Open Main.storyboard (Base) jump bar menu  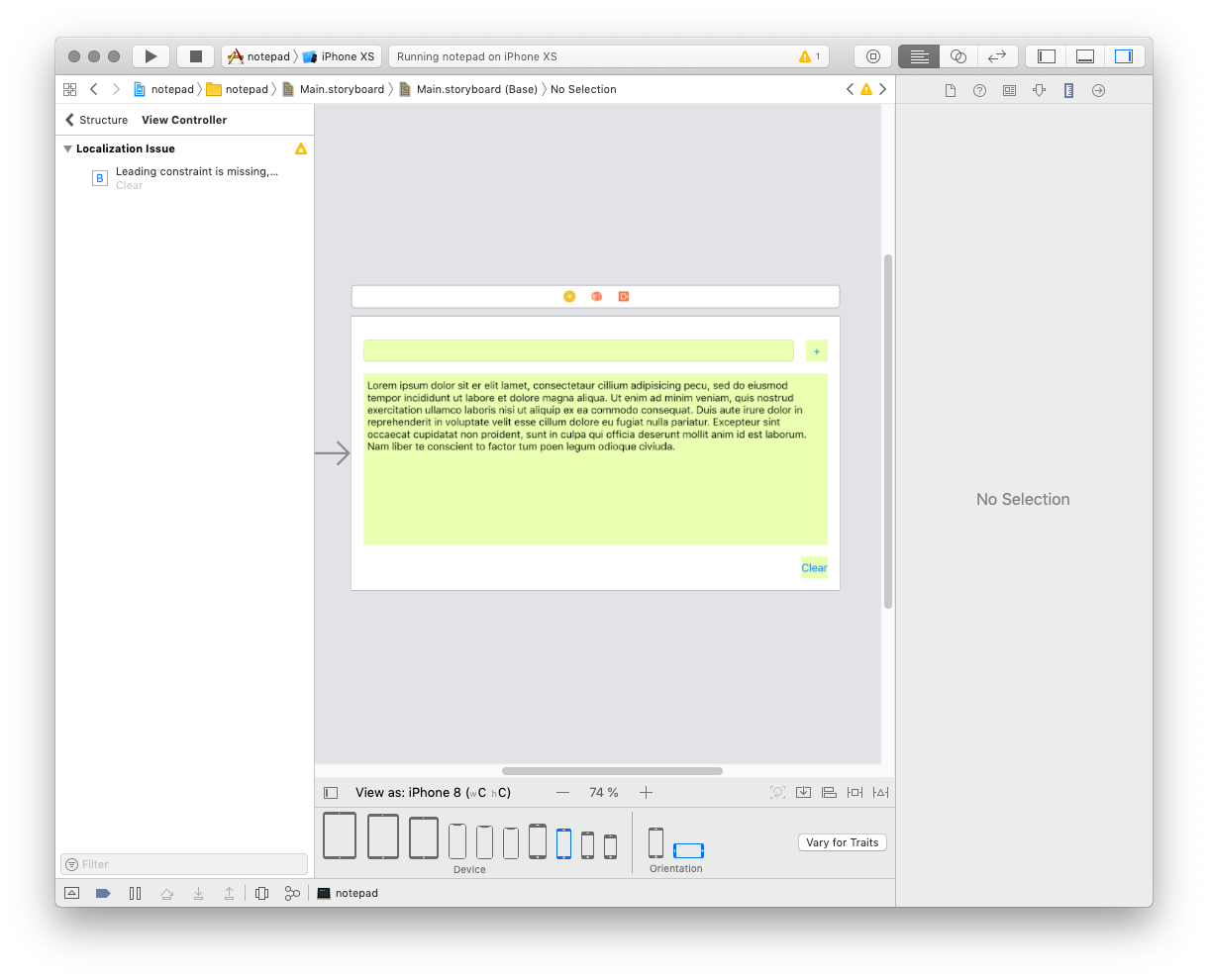[475, 89]
